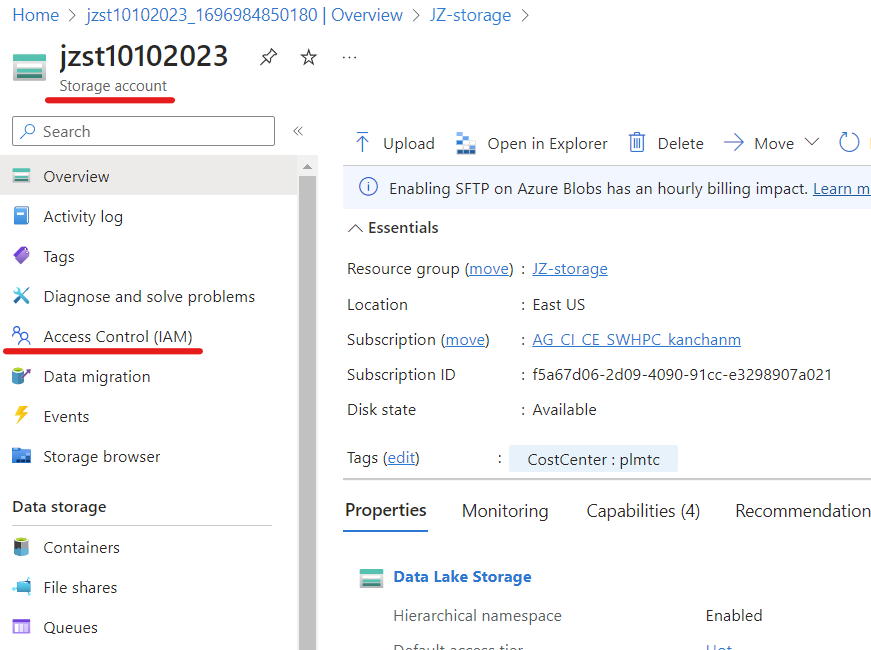
Task: Open Diagnose and solve problems icon
Action: tap(21, 296)
